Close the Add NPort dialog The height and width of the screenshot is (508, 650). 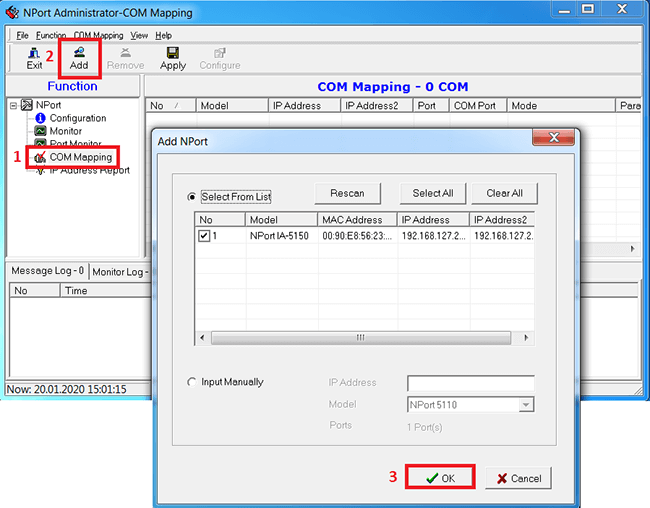(x=553, y=137)
